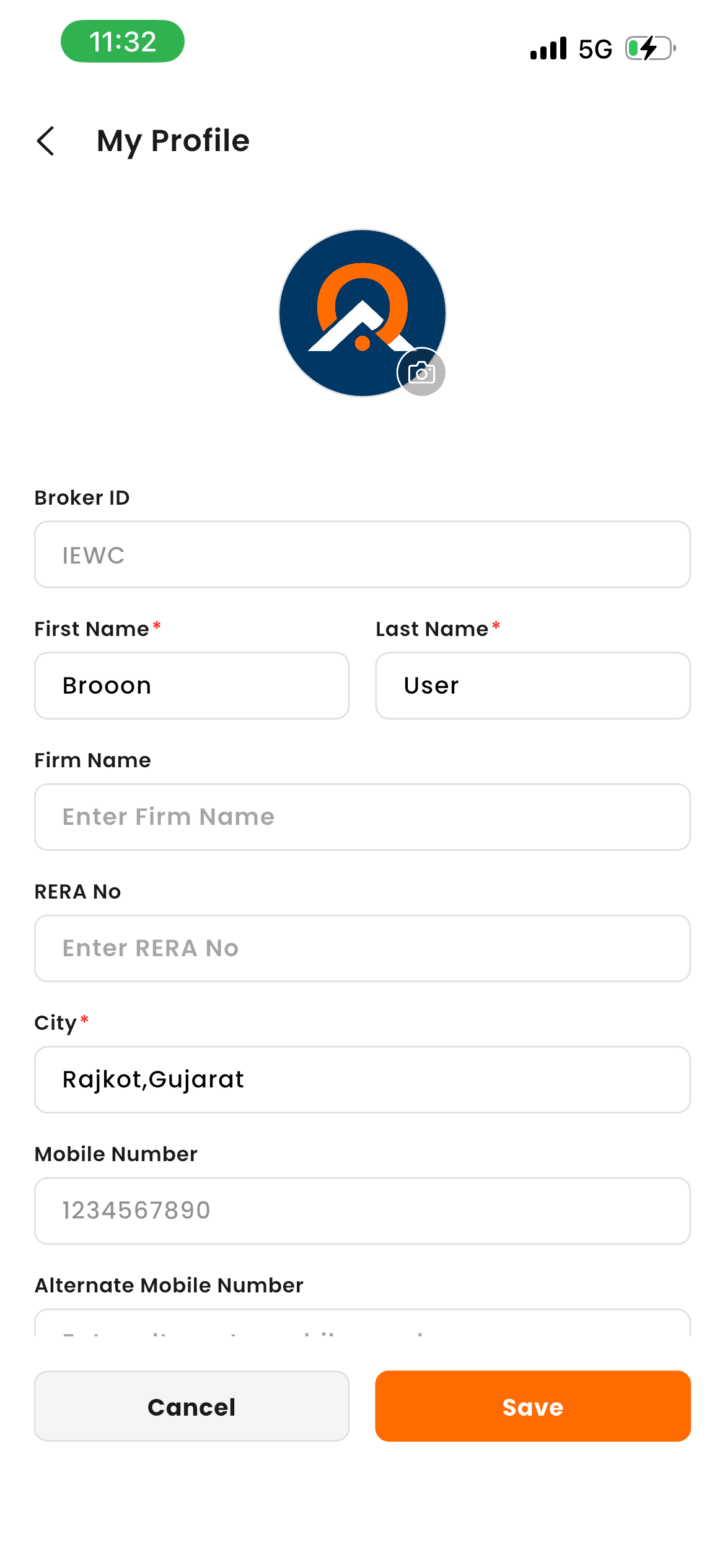The width and height of the screenshot is (725, 1568).
Task: Tap the City label text
Action: [55, 1022]
